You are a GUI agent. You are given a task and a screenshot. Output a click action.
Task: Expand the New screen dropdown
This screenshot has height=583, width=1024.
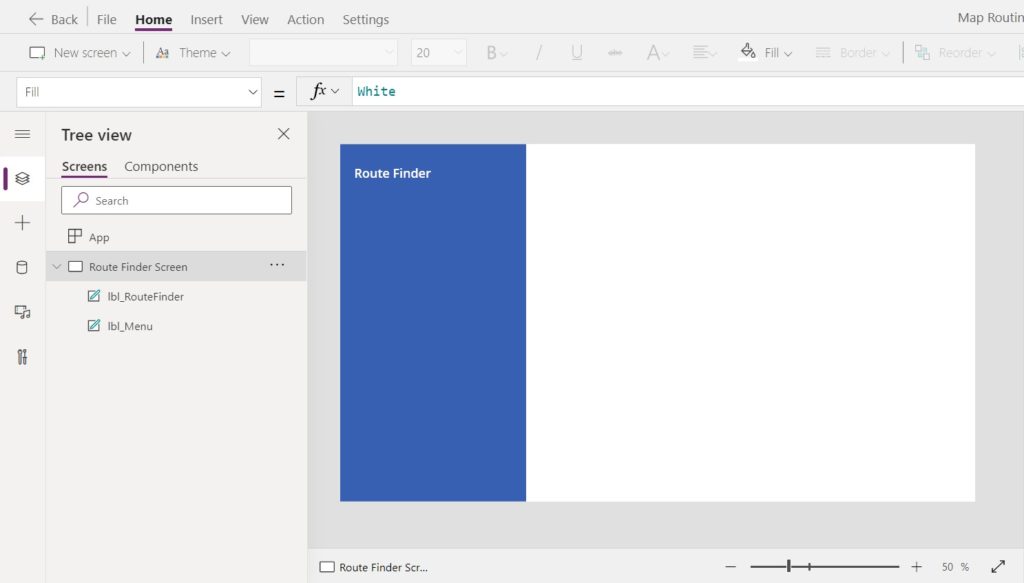pyautogui.click(x=80, y=52)
